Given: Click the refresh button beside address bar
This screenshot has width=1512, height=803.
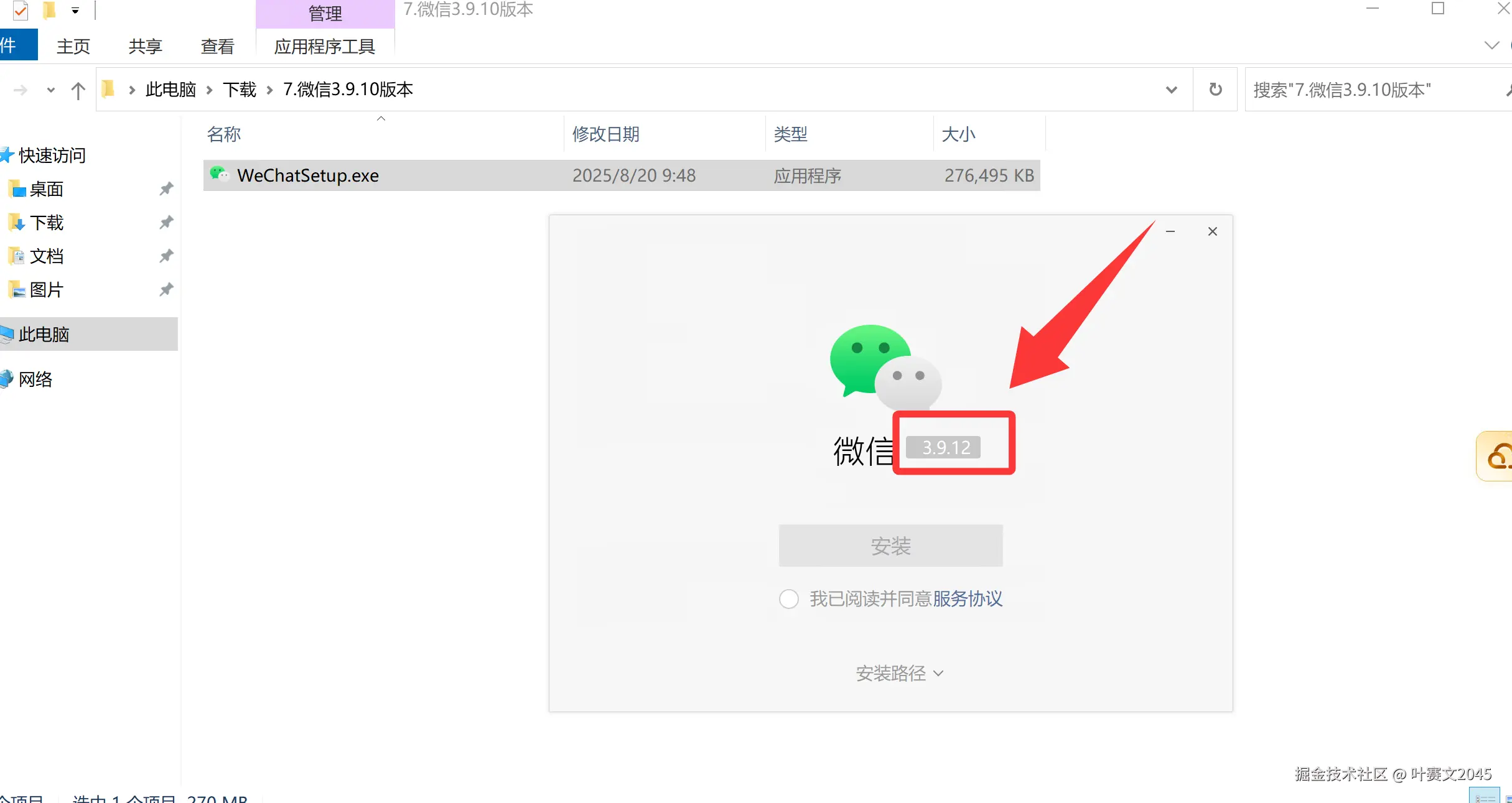Looking at the screenshot, I should pyautogui.click(x=1215, y=90).
